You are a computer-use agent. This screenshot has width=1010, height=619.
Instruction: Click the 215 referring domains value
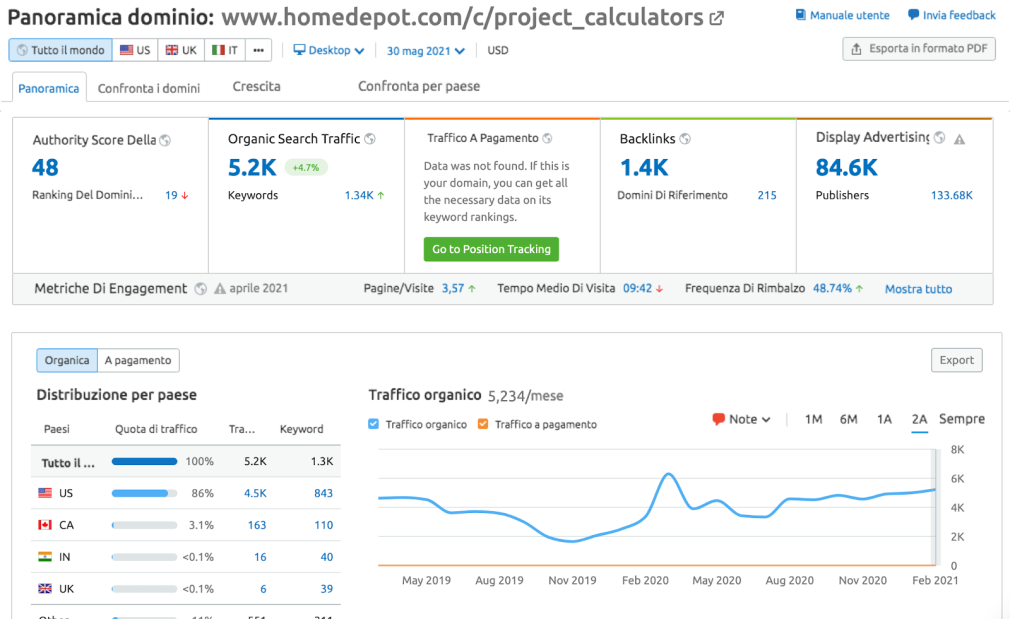pos(767,195)
